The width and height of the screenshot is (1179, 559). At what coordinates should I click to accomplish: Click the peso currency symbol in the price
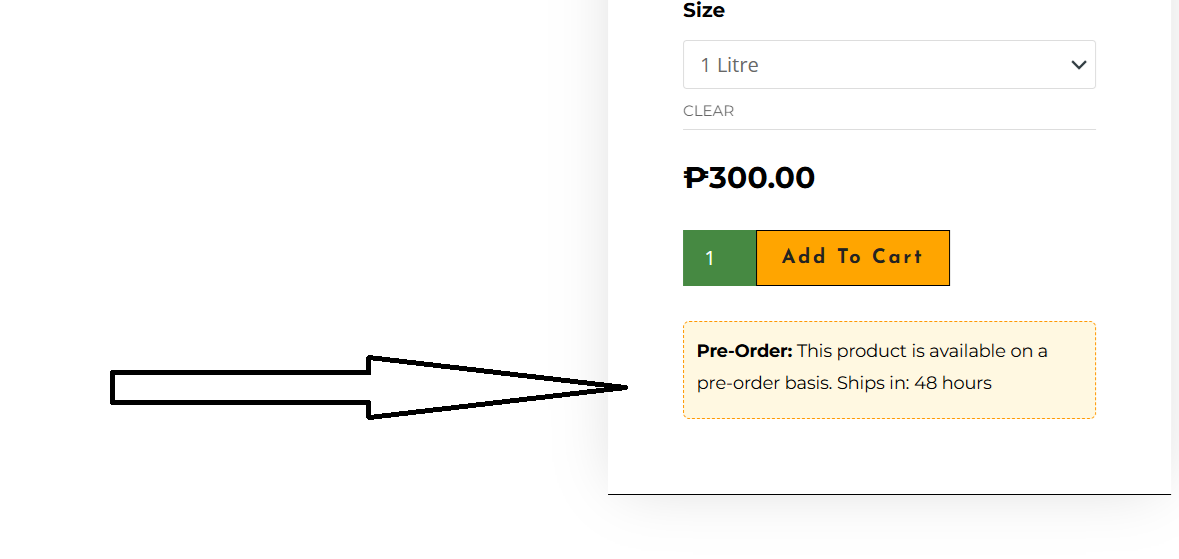pyautogui.click(x=695, y=178)
